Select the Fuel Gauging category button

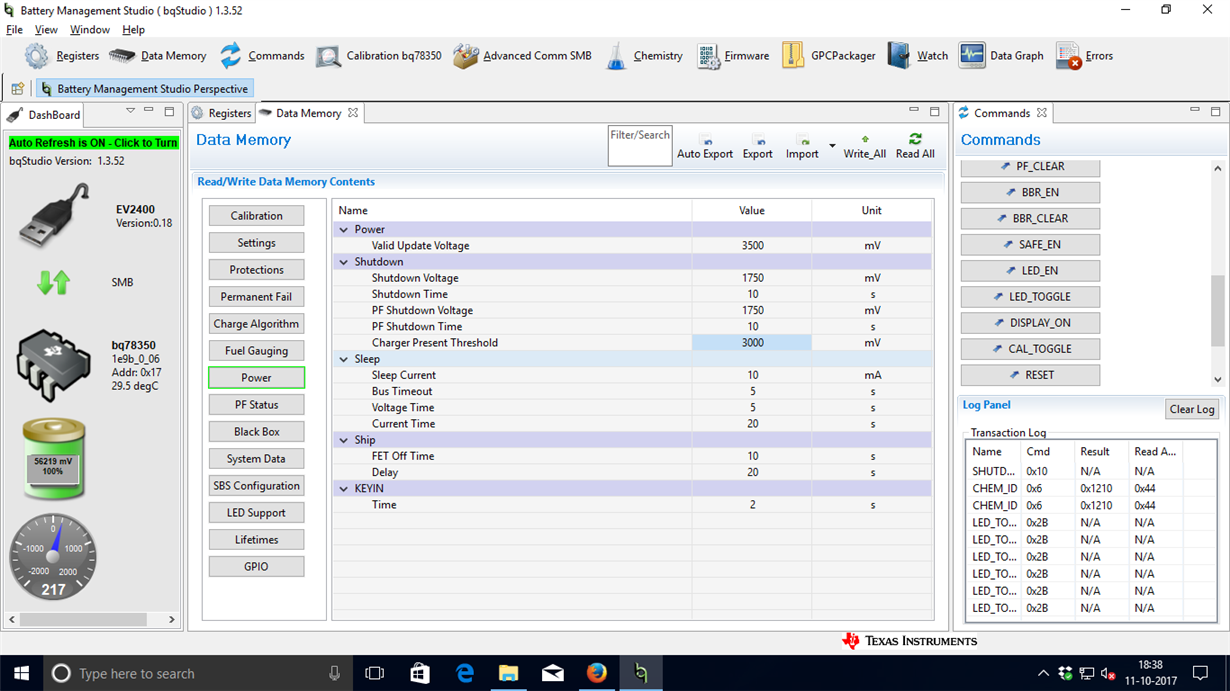tap(256, 351)
